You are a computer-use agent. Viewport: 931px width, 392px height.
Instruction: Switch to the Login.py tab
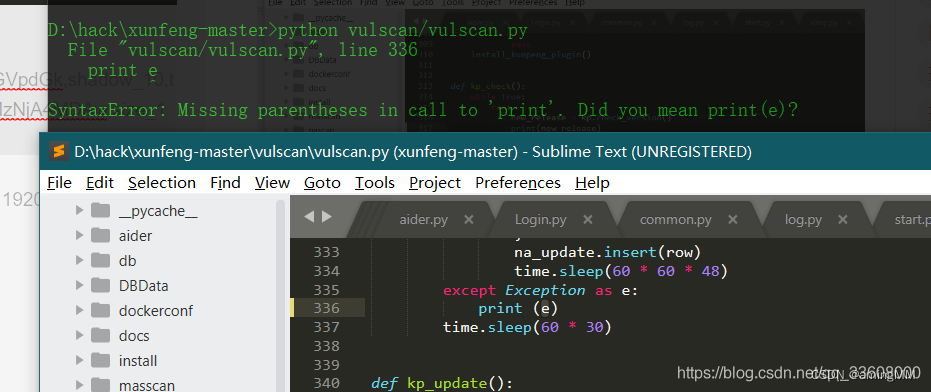point(540,220)
